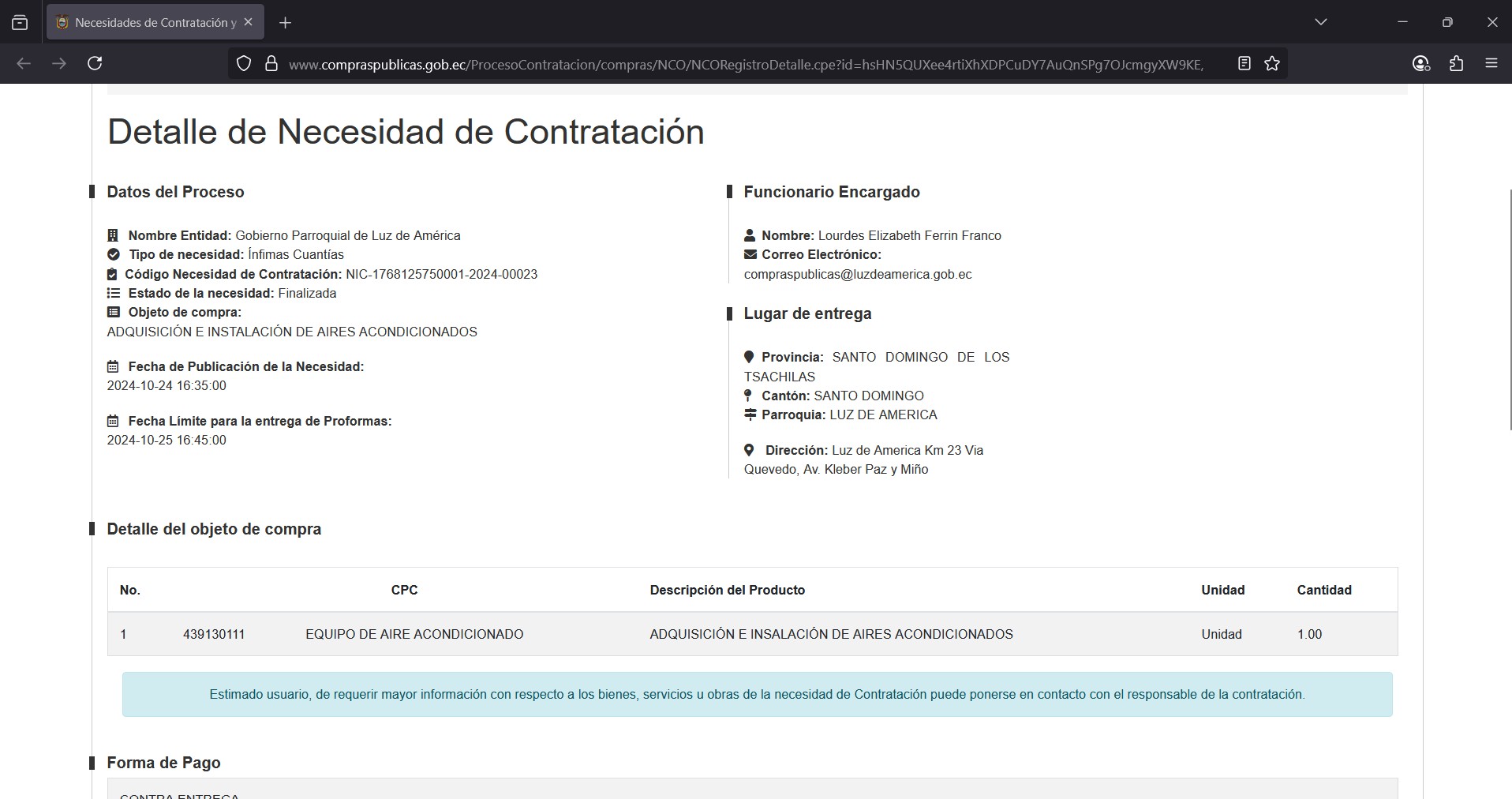1512x799 pixels.
Task: Click pin icon beside Cantón
Action: 748,396
